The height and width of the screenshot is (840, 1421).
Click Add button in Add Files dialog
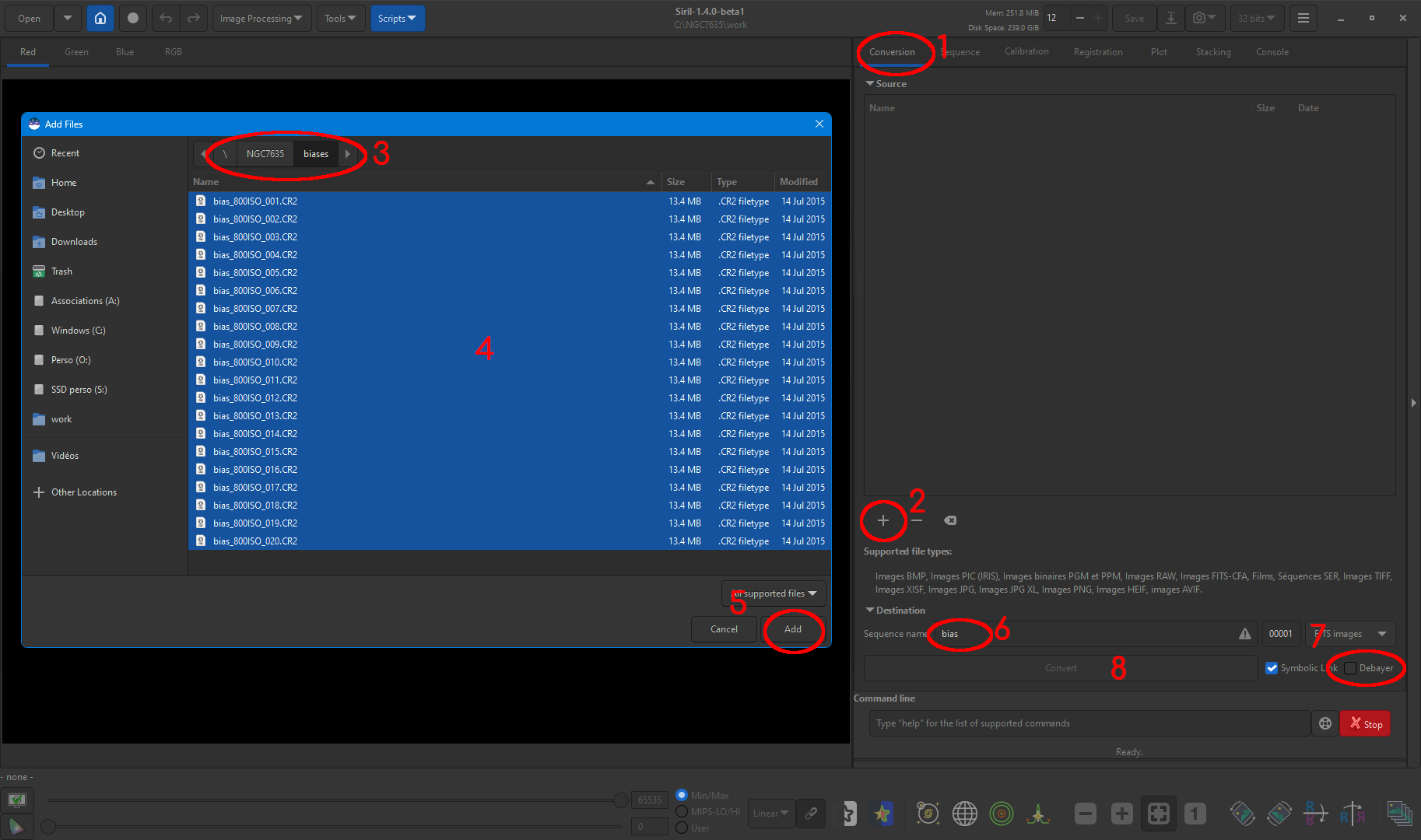click(792, 629)
